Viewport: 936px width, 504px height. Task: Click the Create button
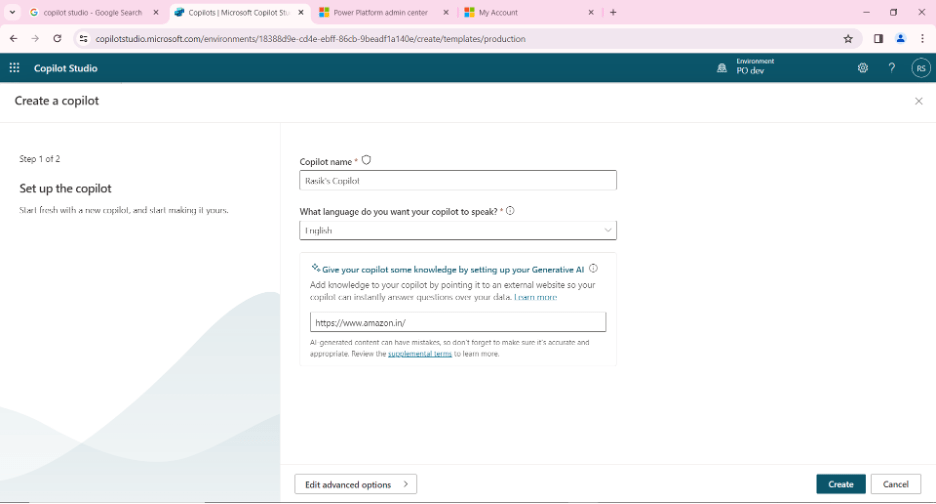(x=840, y=484)
